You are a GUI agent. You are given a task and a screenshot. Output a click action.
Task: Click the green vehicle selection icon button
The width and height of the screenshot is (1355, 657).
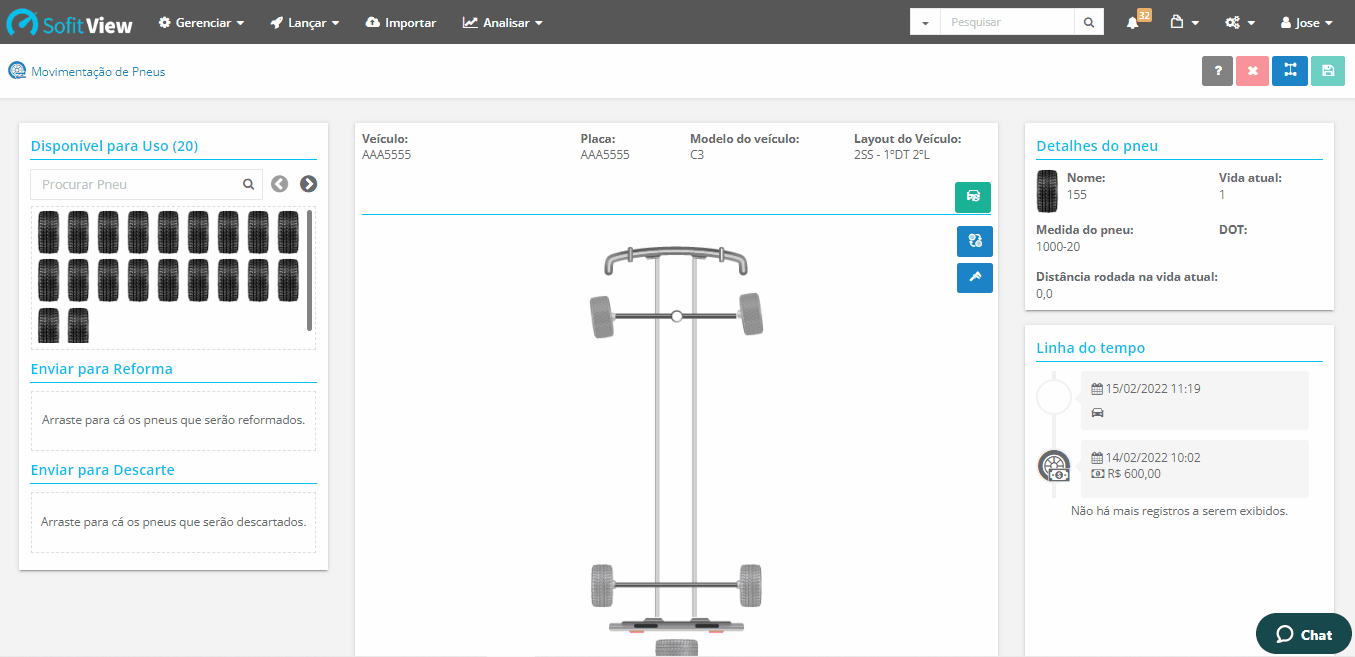tap(973, 197)
